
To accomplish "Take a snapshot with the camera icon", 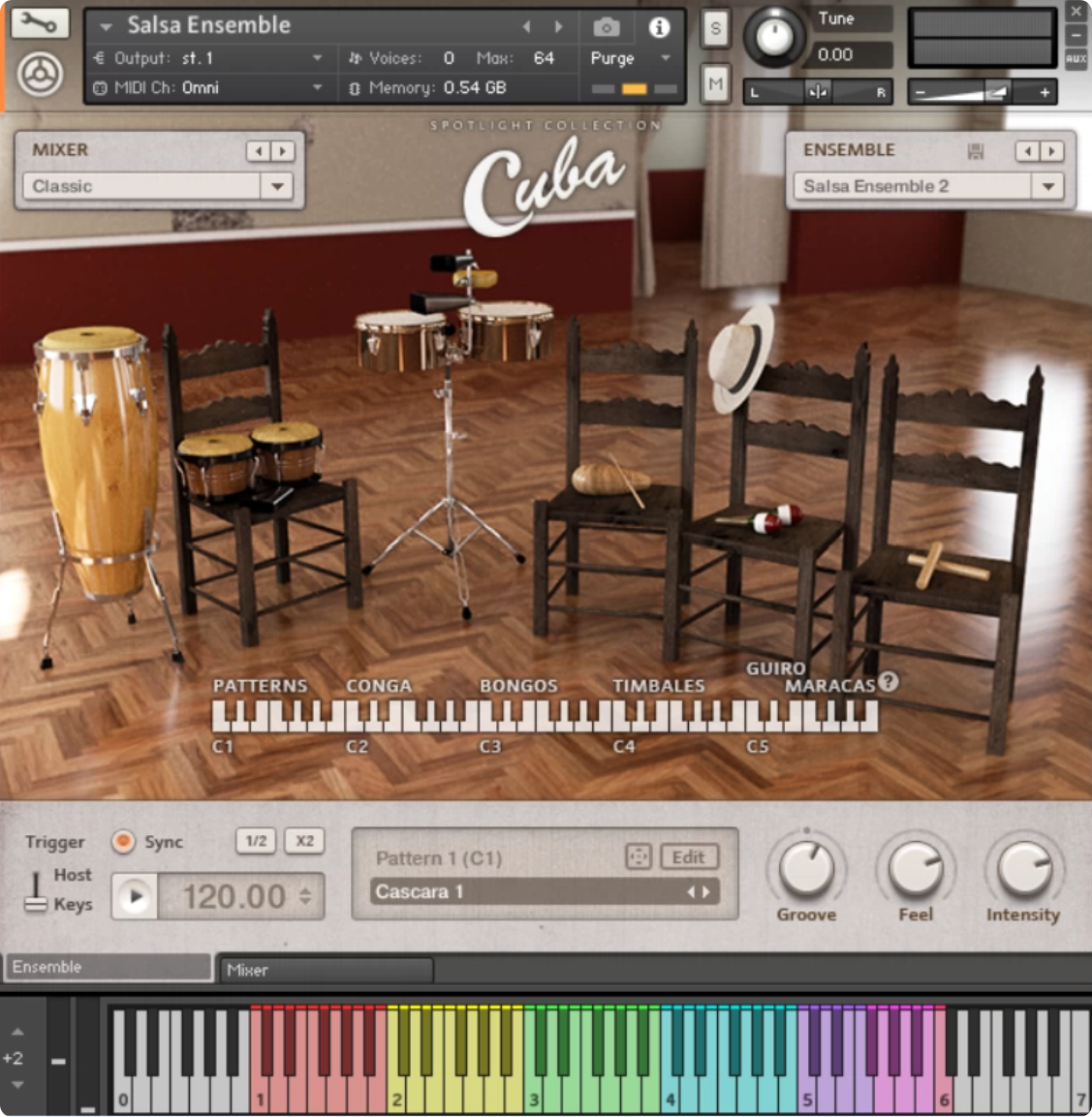I will click(x=607, y=28).
